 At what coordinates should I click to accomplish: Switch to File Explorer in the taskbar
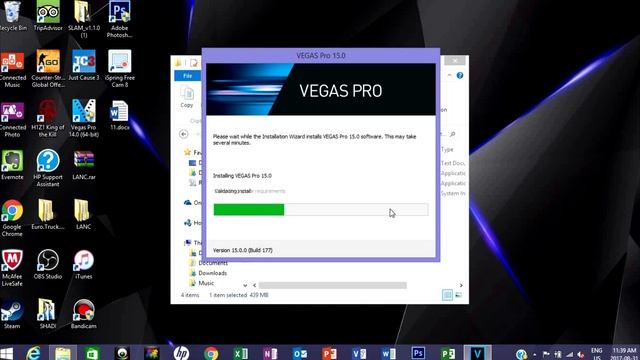(x=63, y=353)
